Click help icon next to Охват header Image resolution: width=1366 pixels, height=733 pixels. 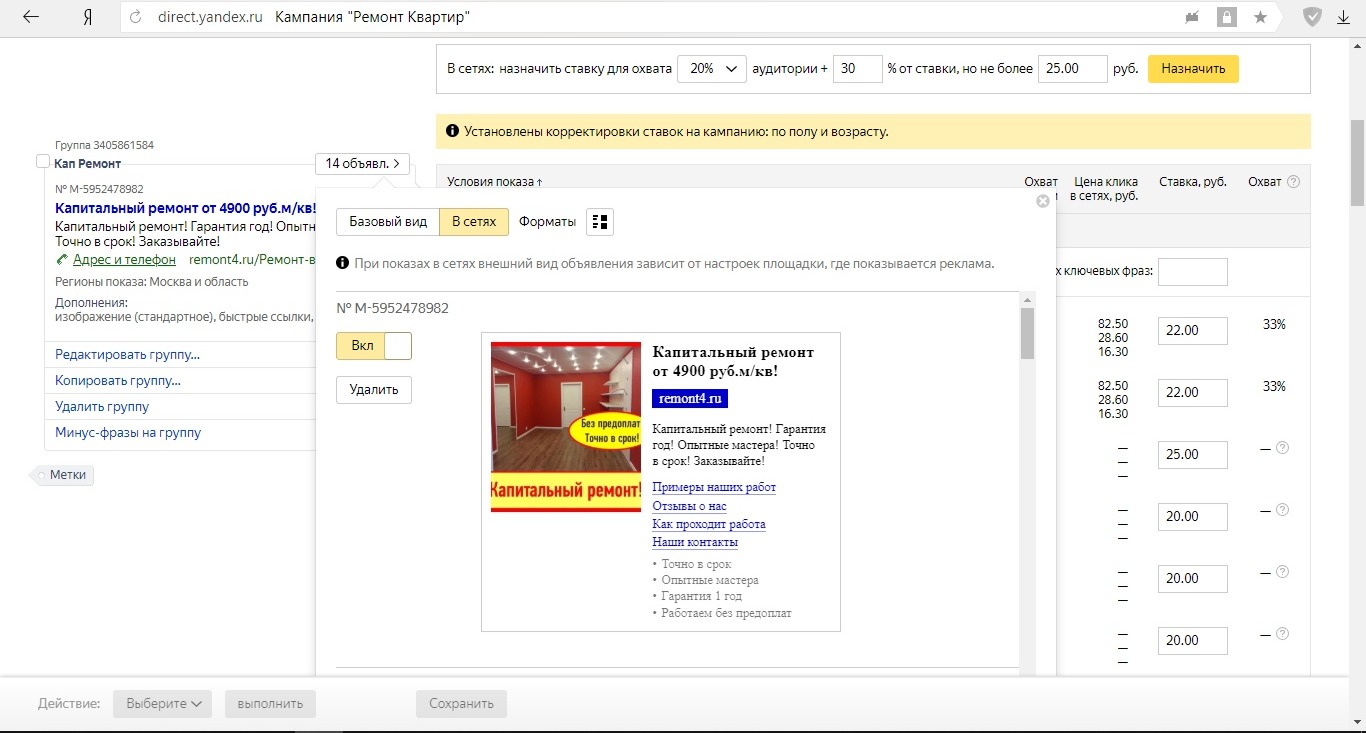click(1293, 182)
